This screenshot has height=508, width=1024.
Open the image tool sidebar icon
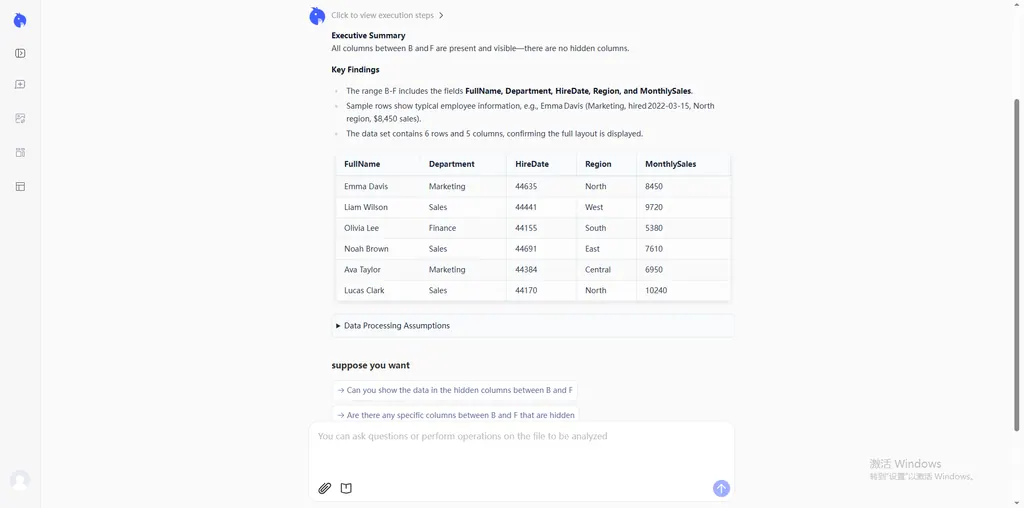(x=20, y=118)
